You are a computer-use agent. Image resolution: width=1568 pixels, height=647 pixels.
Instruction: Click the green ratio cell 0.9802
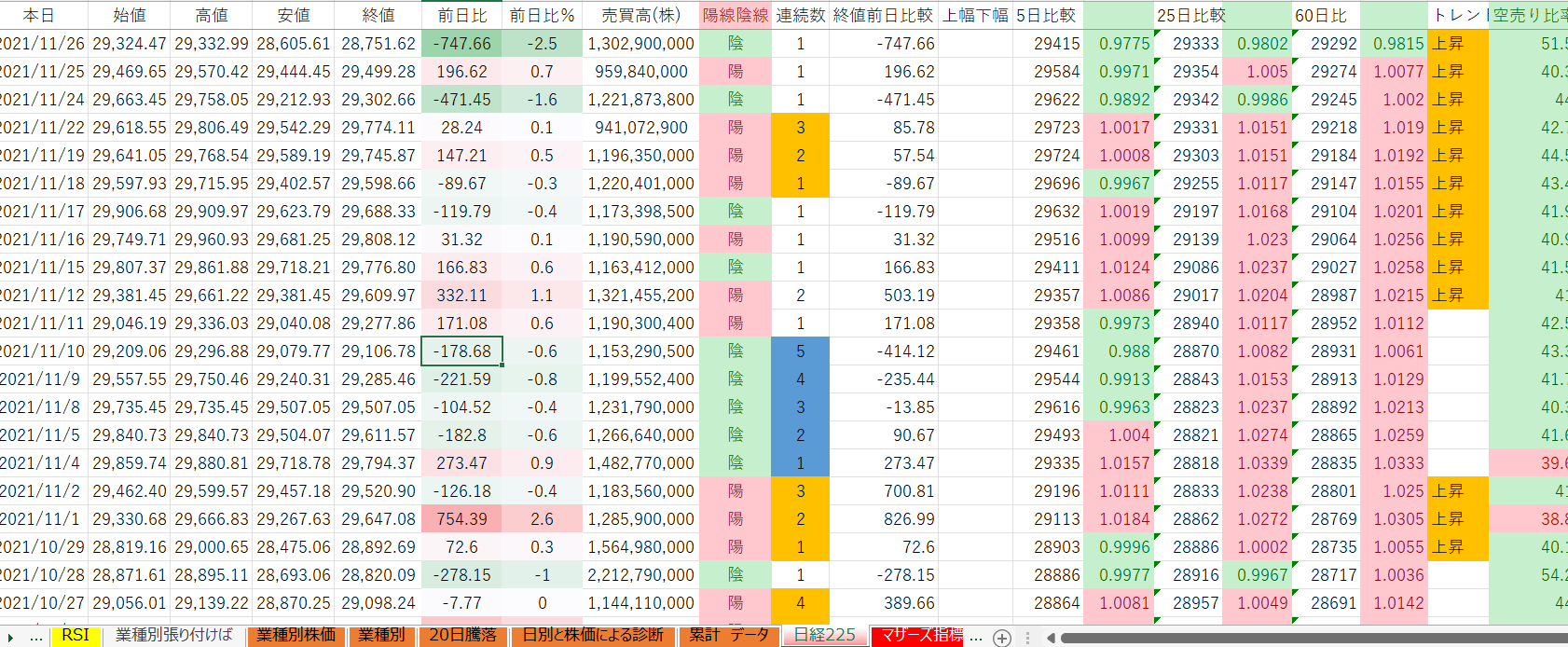[1257, 44]
